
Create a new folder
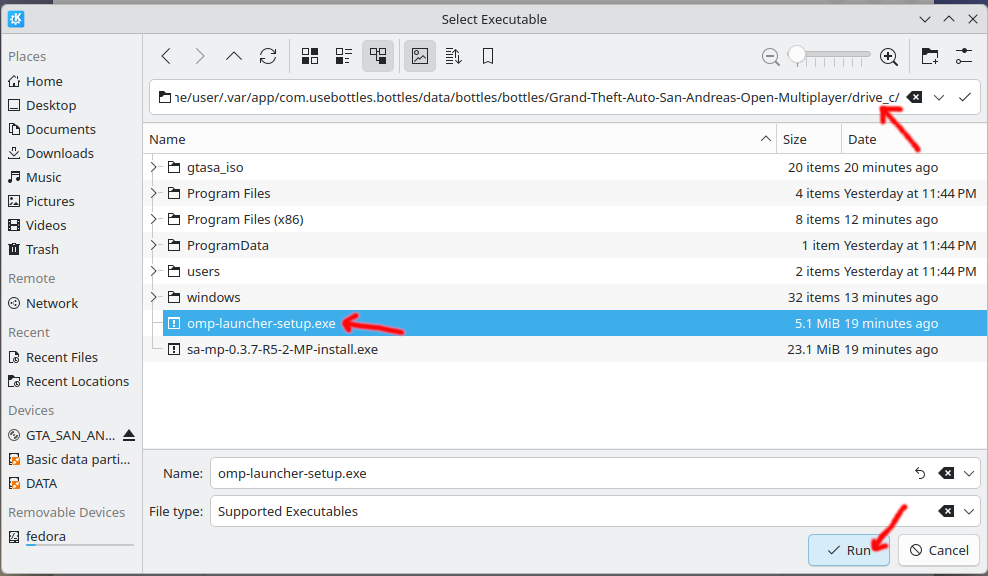point(930,57)
